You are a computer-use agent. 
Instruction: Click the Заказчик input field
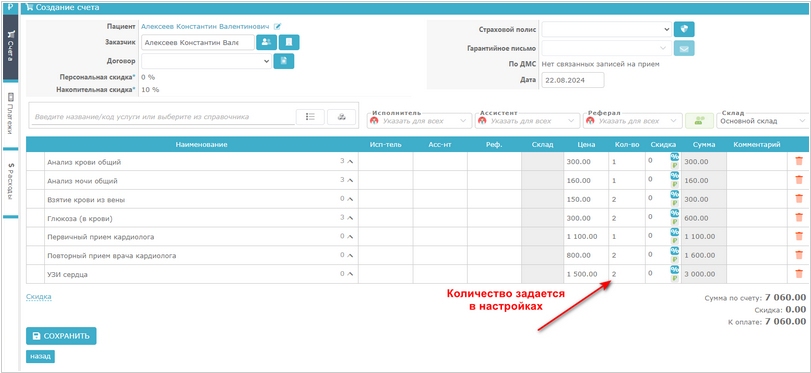coord(198,42)
